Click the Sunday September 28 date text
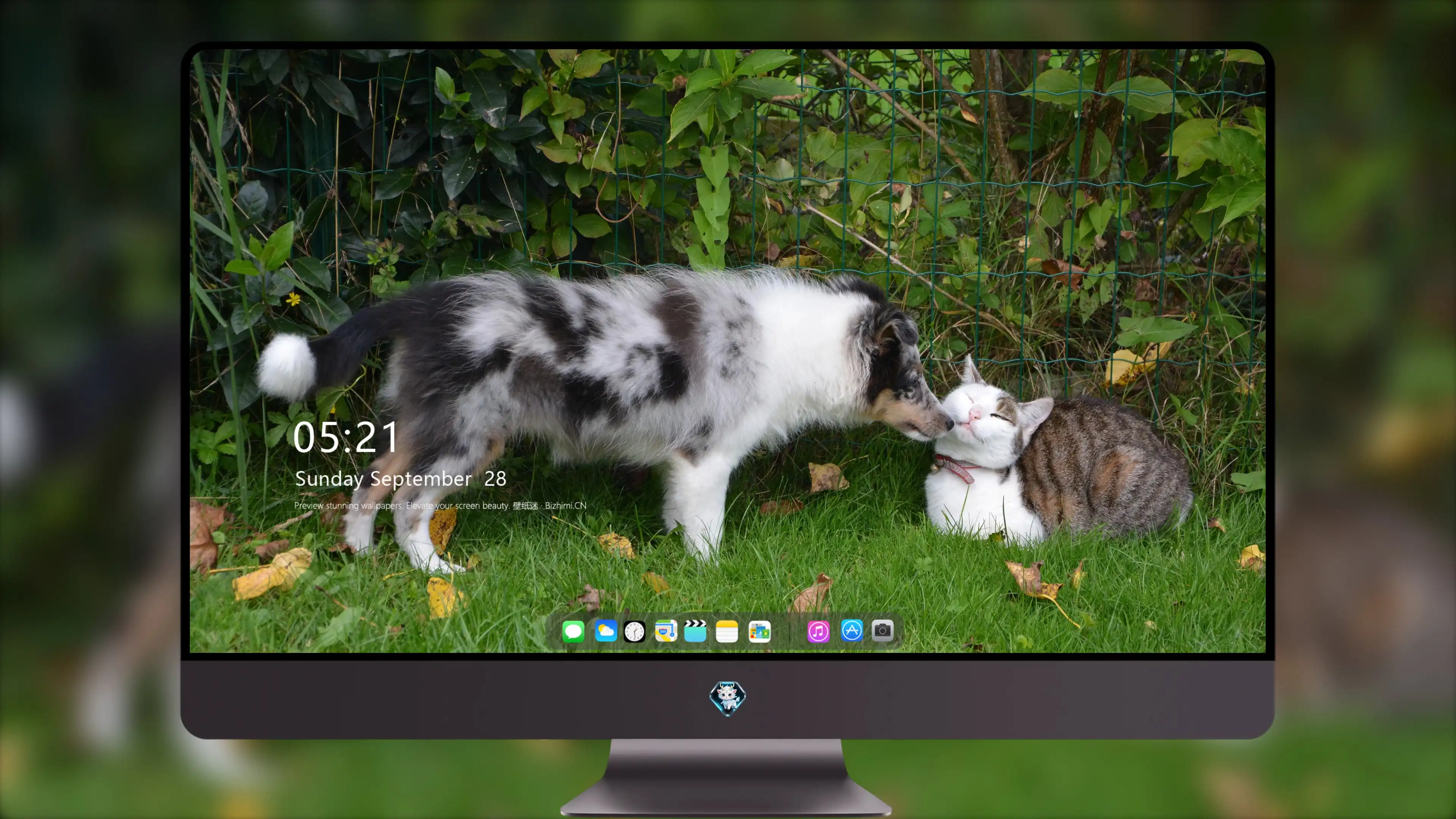Screen dimensions: 1456x819 click(x=401, y=479)
